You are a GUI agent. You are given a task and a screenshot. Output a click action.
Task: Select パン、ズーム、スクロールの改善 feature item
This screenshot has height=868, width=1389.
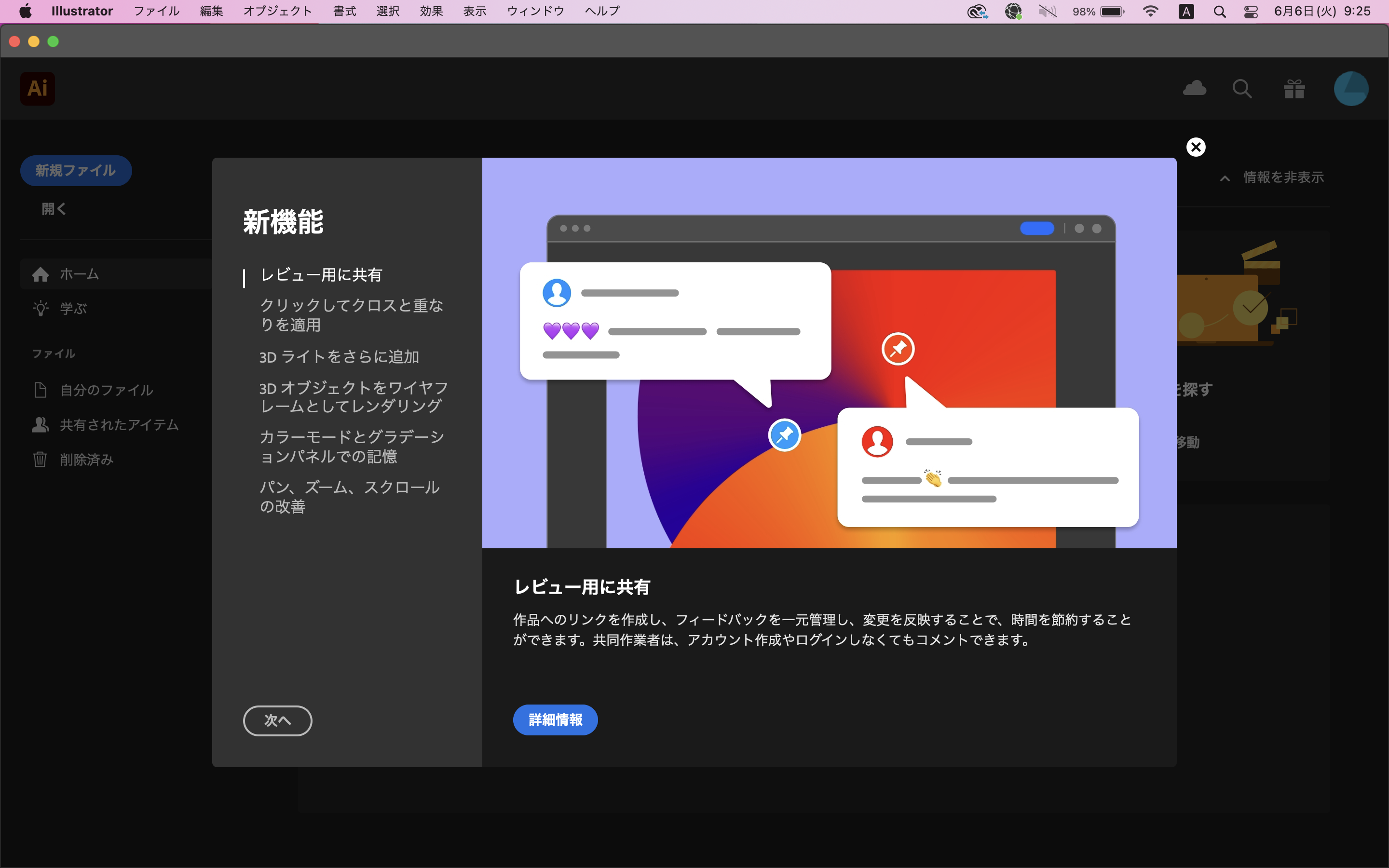[x=349, y=497]
